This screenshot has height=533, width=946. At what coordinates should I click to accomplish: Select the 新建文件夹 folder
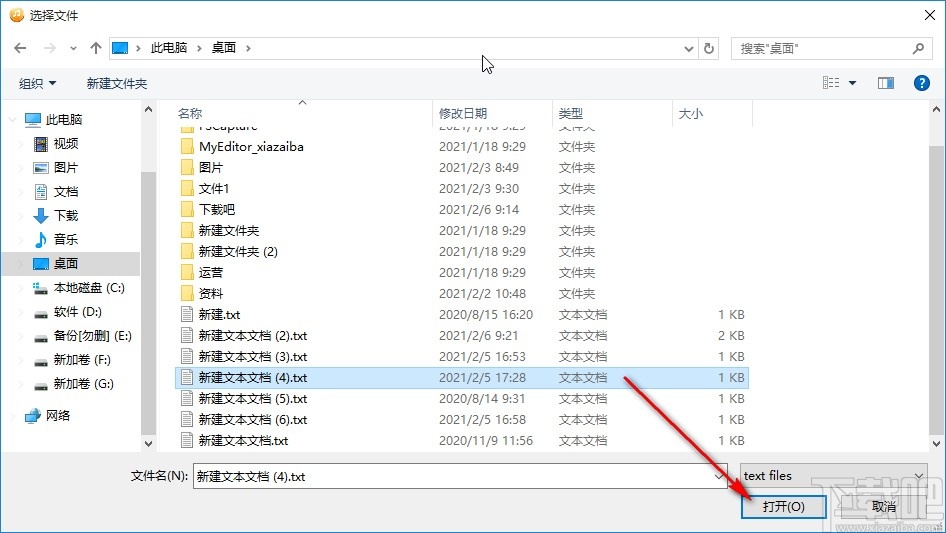click(x=229, y=231)
